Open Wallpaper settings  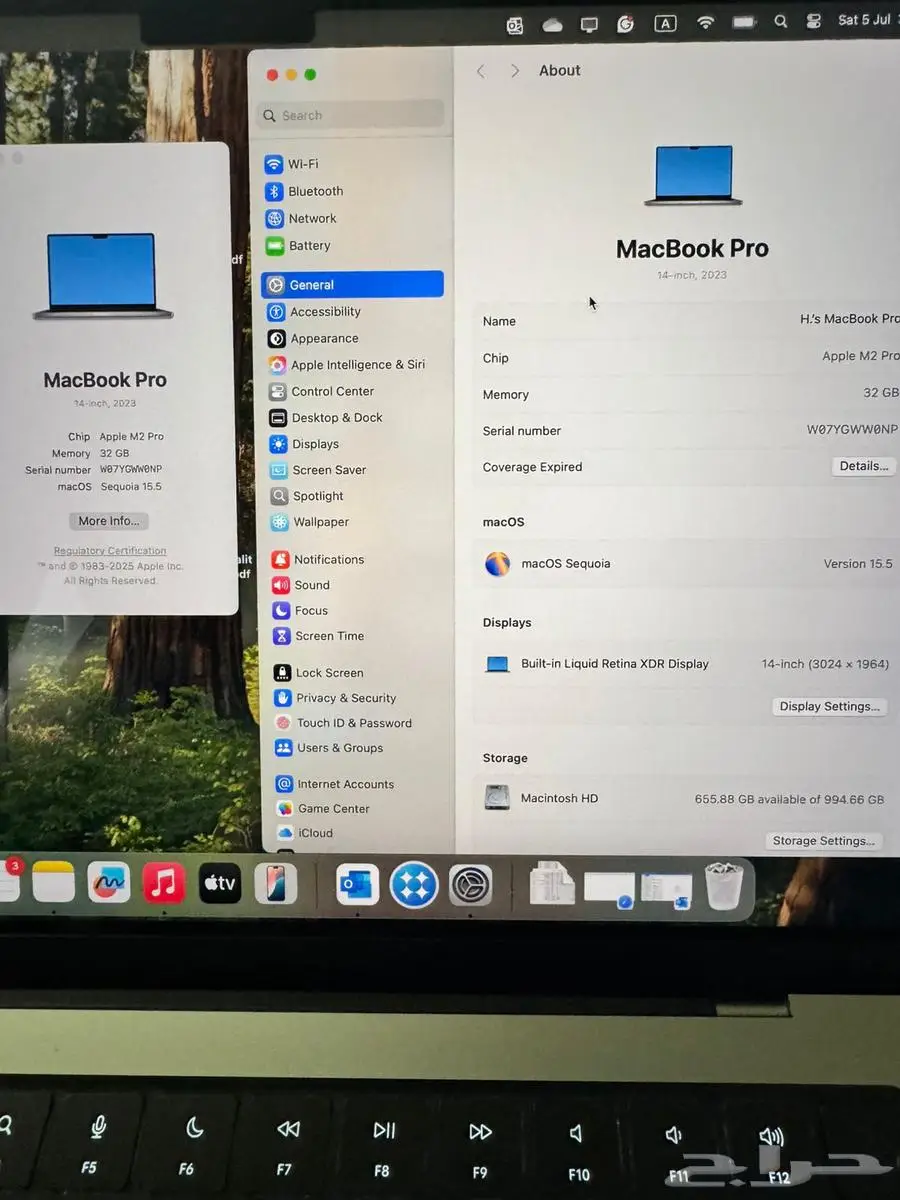pyautogui.click(x=309, y=522)
